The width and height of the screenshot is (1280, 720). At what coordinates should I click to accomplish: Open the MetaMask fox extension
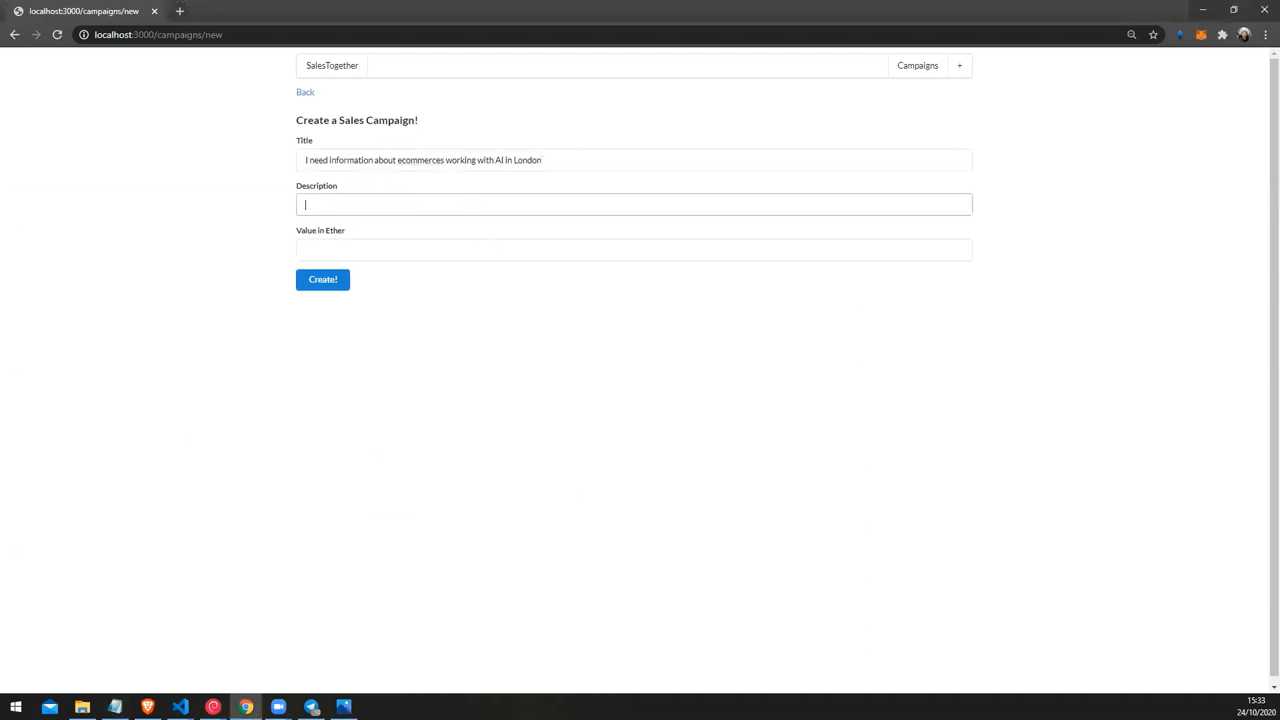(x=1201, y=34)
